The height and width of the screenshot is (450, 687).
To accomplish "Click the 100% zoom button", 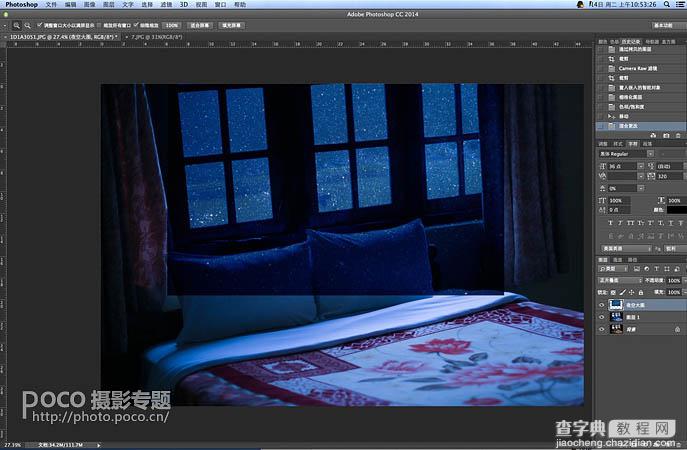I will tap(172, 25).
